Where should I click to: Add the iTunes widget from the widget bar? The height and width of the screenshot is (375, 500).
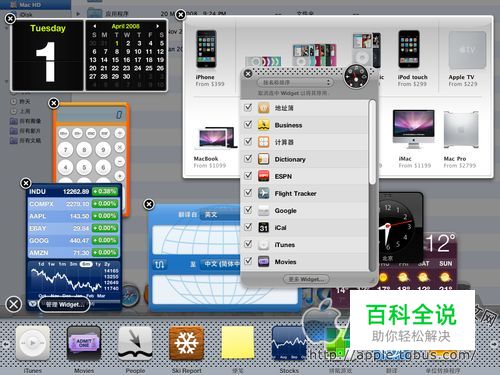point(33,343)
